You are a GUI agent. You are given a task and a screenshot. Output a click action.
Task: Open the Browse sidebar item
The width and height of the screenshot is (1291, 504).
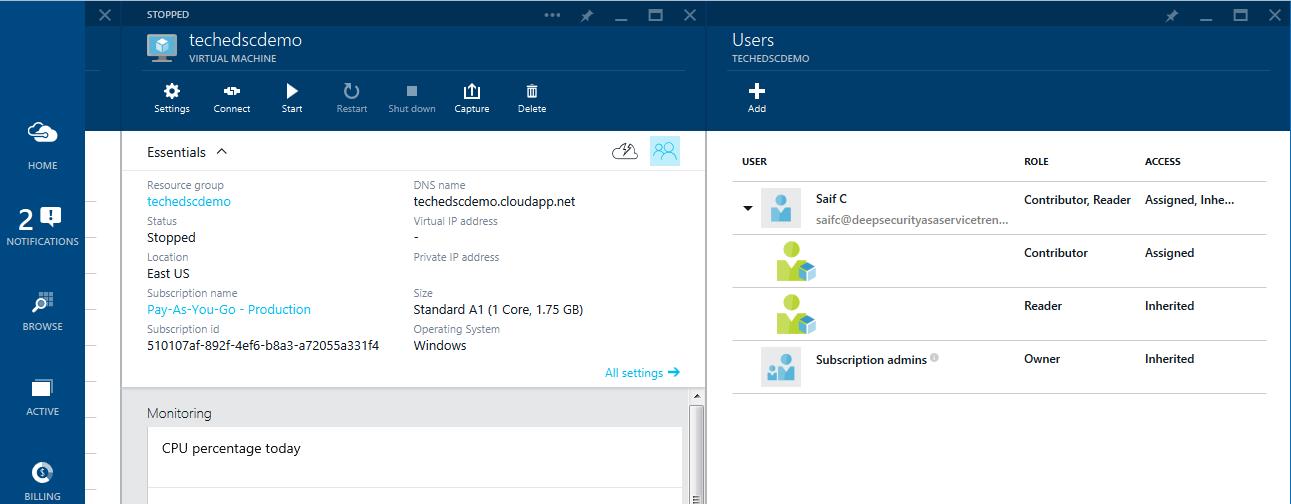click(x=42, y=312)
